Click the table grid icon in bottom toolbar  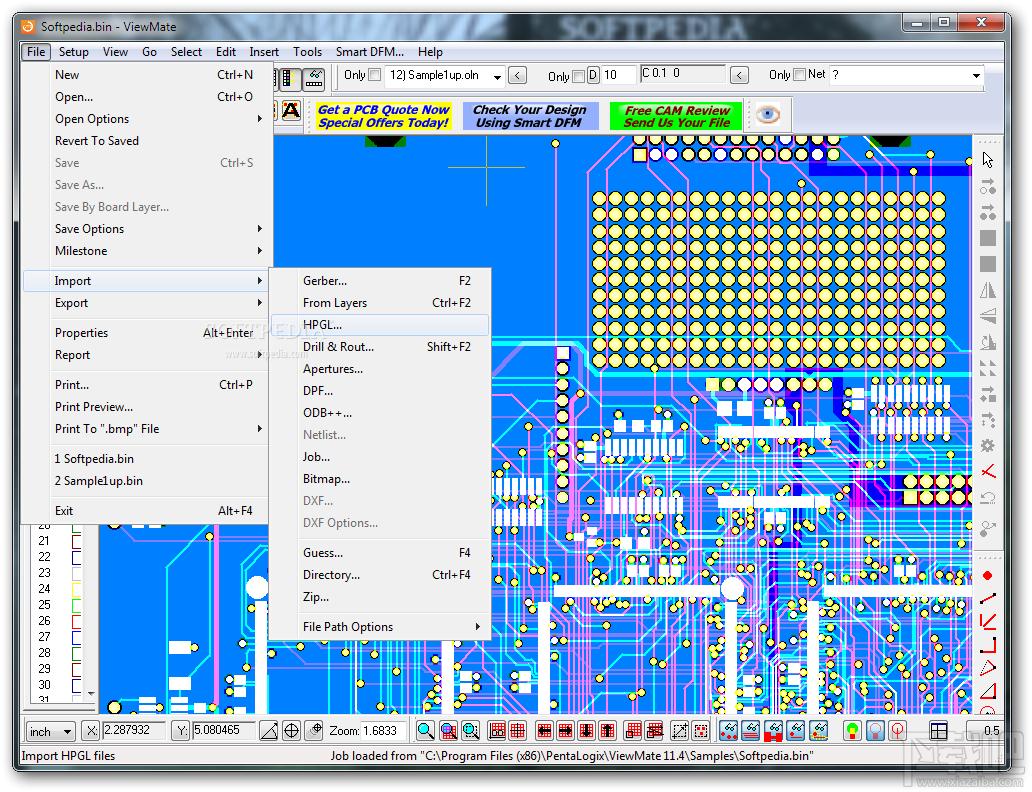click(939, 730)
